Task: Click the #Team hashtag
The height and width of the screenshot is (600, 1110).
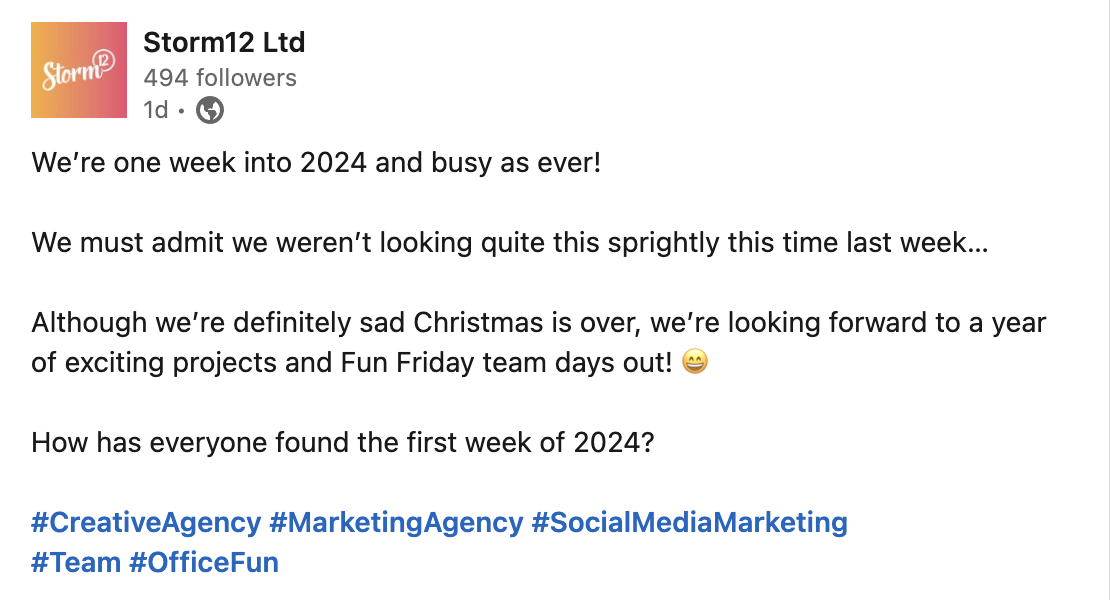Action: (76, 562)
